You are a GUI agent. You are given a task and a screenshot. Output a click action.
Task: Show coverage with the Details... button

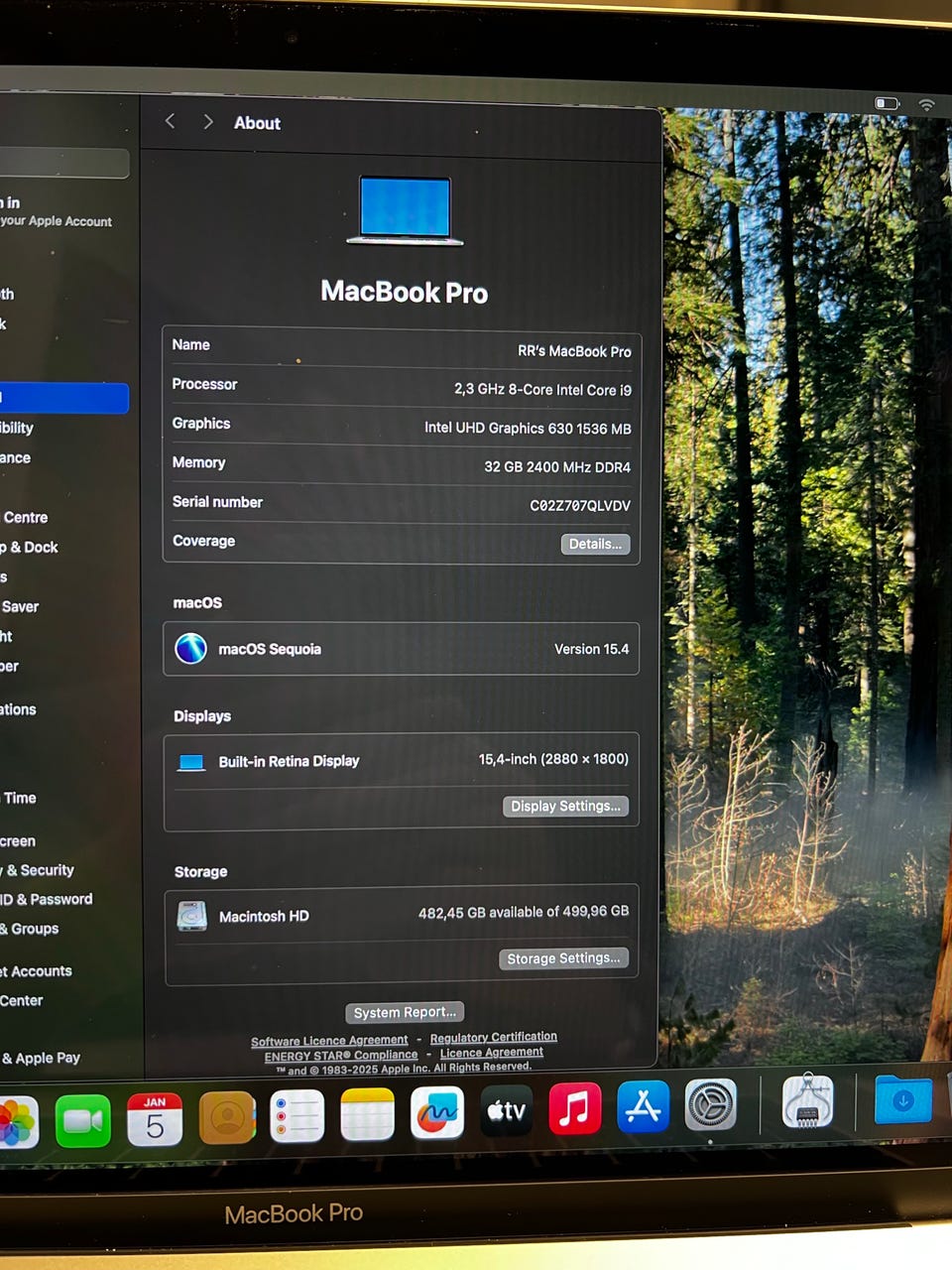[x=595, y=544]
